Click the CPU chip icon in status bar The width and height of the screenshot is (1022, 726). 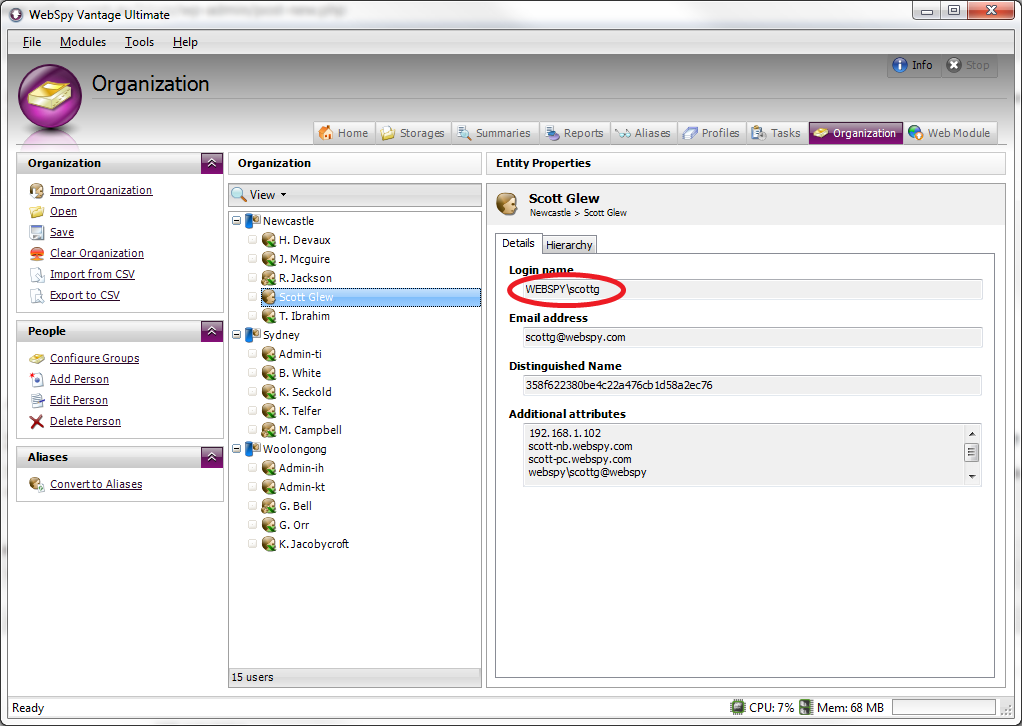pyautogui.click(x=737, y=707)
